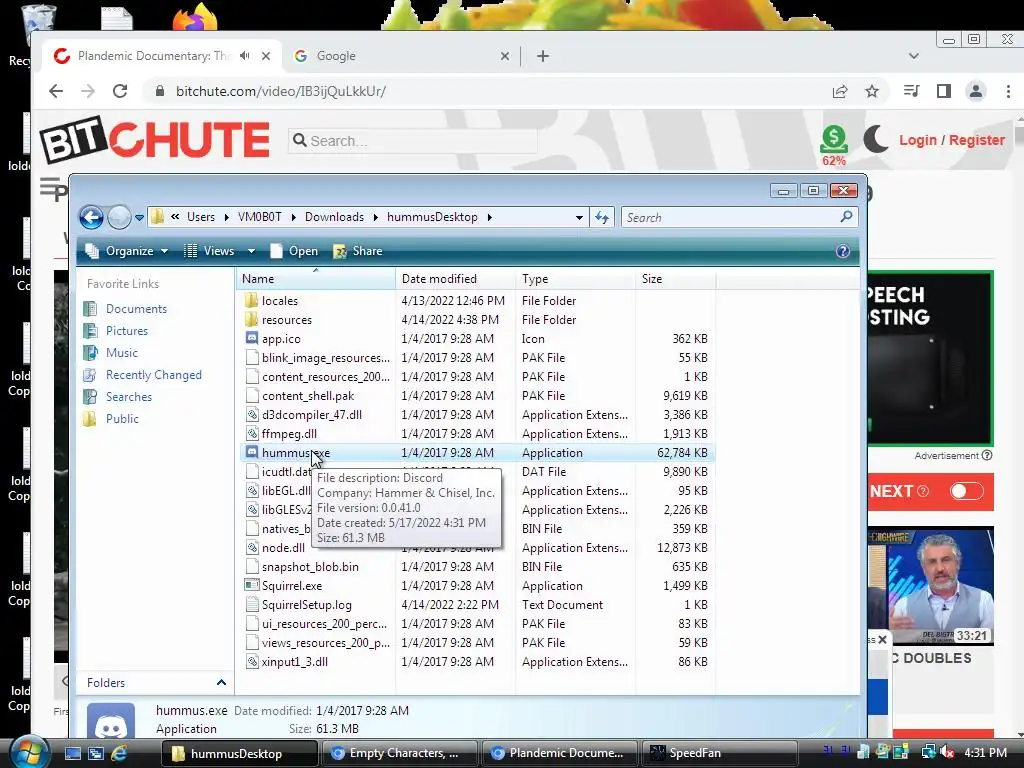Click the Share toolbar button
Image resolution: width=1024 pixels, height=768 pixels.
(358, 251)
